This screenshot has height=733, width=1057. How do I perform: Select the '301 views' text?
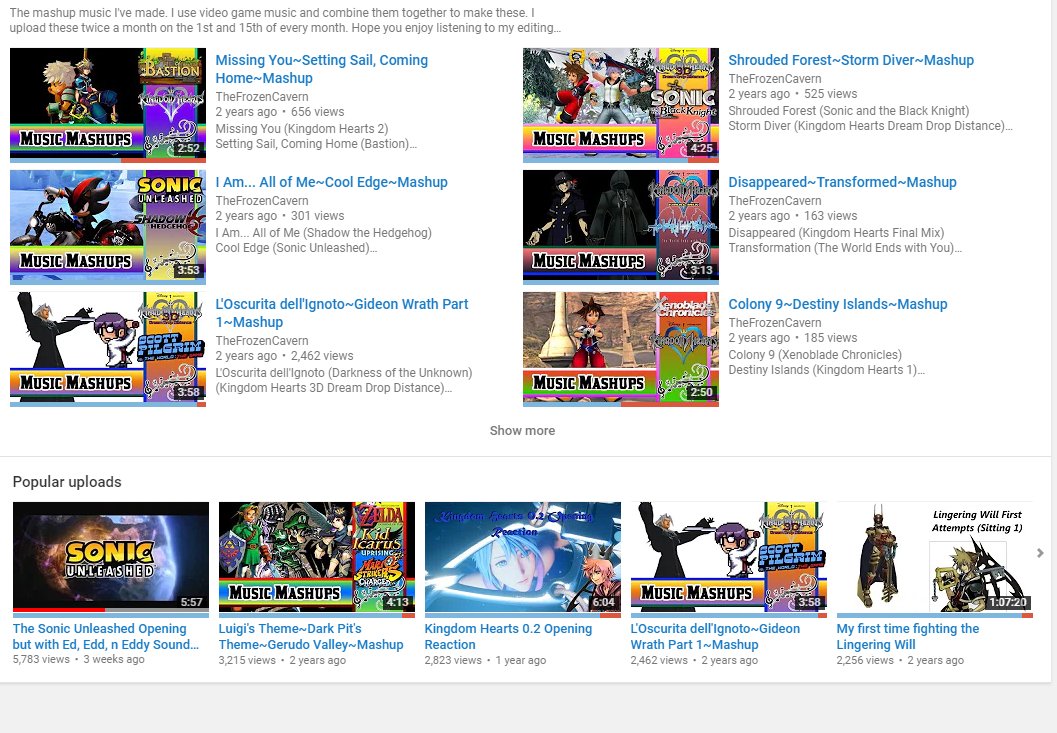pyautogui.click(x=318, y=216)
